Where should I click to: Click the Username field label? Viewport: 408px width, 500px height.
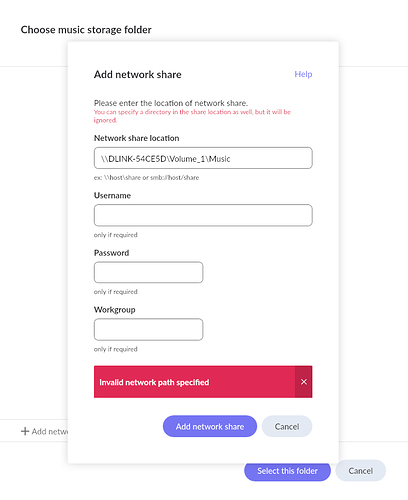[112, 195]
